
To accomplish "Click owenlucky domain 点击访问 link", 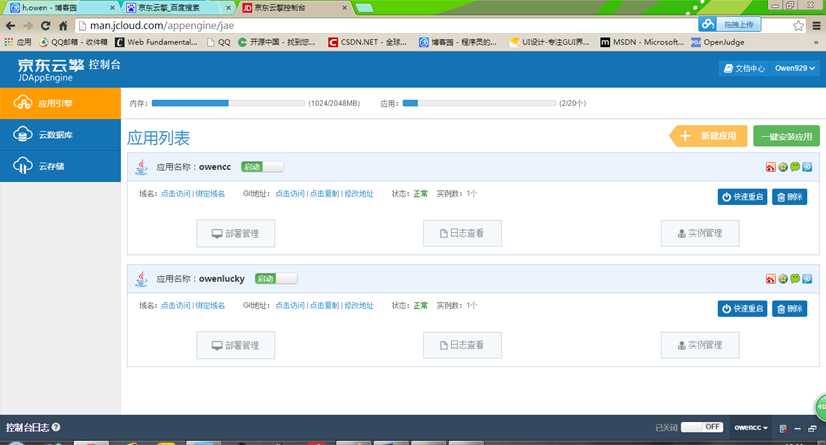I will (x=176, y=305).
